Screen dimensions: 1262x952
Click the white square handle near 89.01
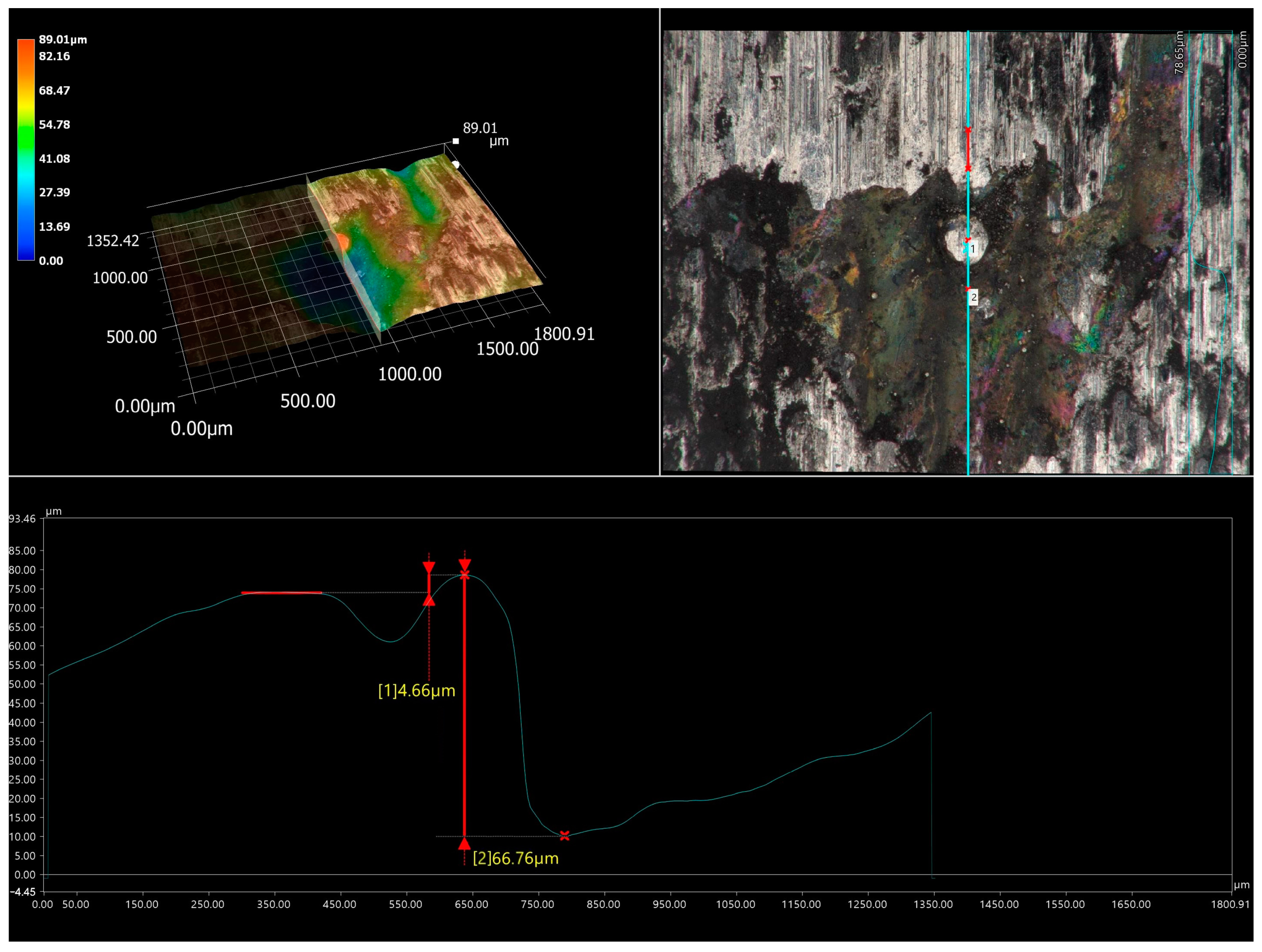tap(455, 141)
